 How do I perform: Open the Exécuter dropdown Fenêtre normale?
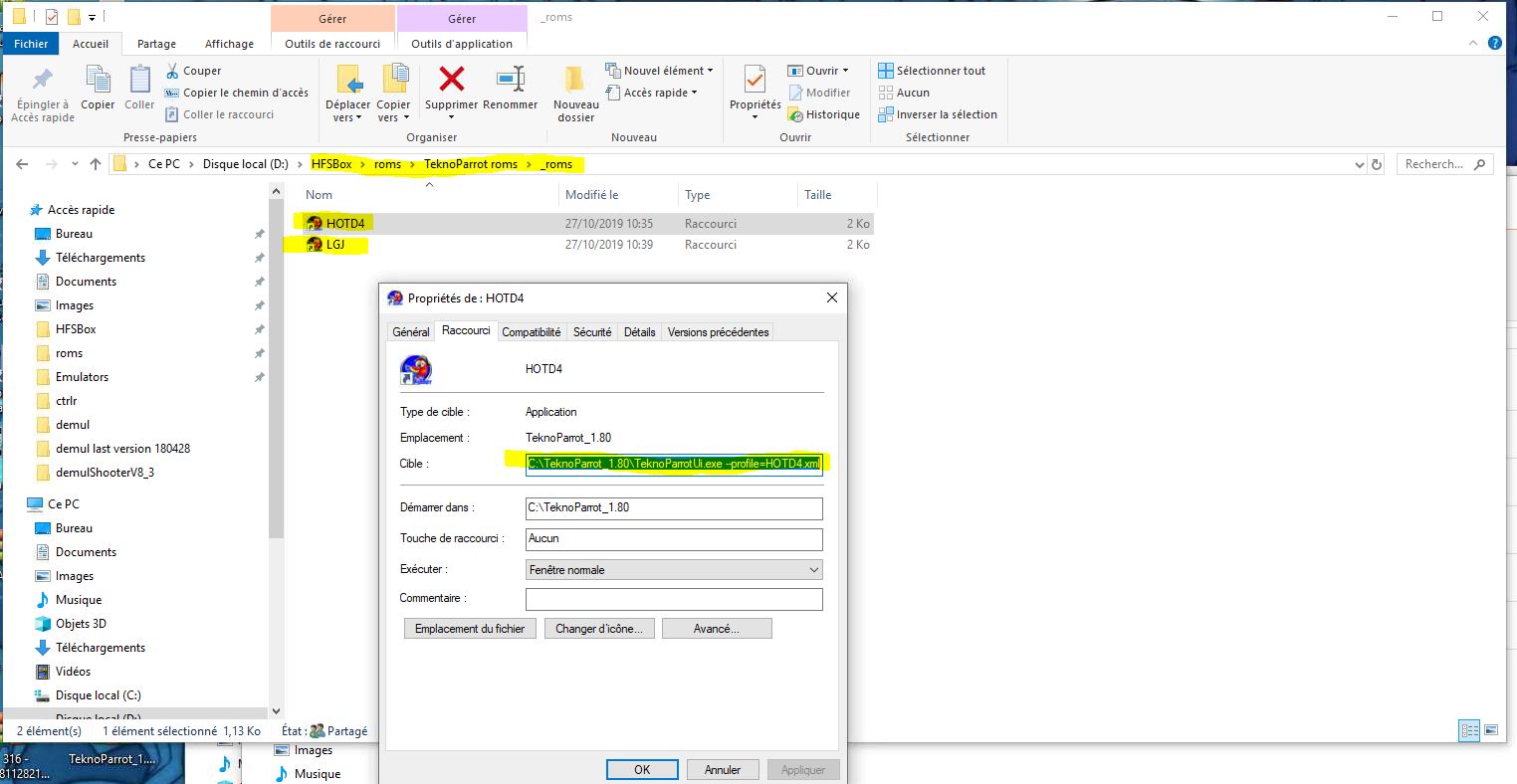[x=674, y=570]
